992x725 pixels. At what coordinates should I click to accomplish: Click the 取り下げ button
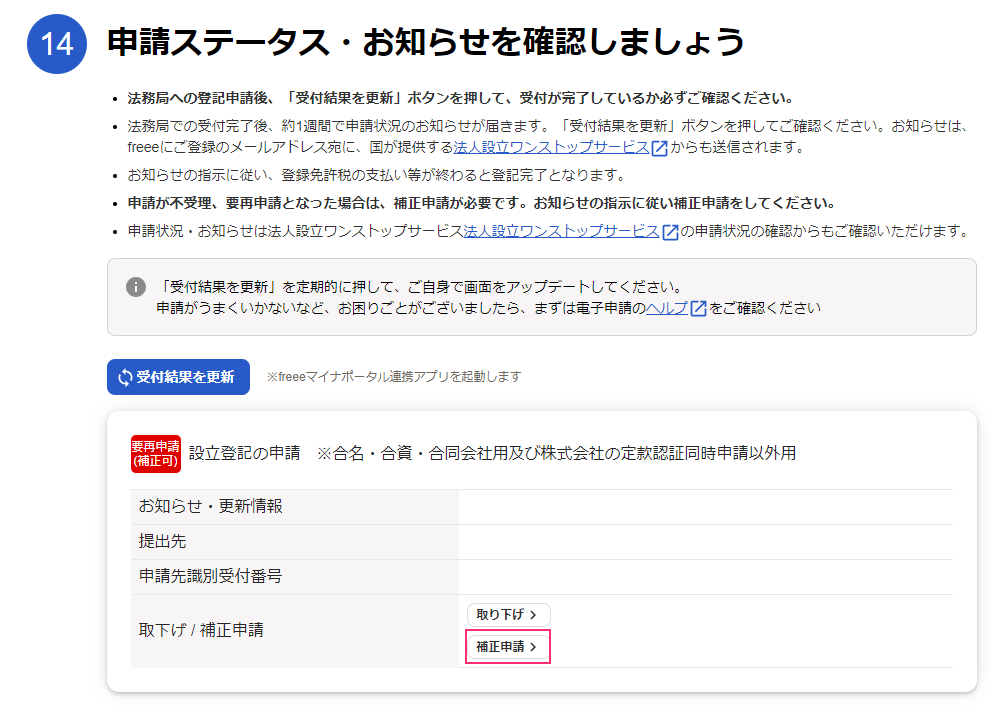click(x=509, y=615)
